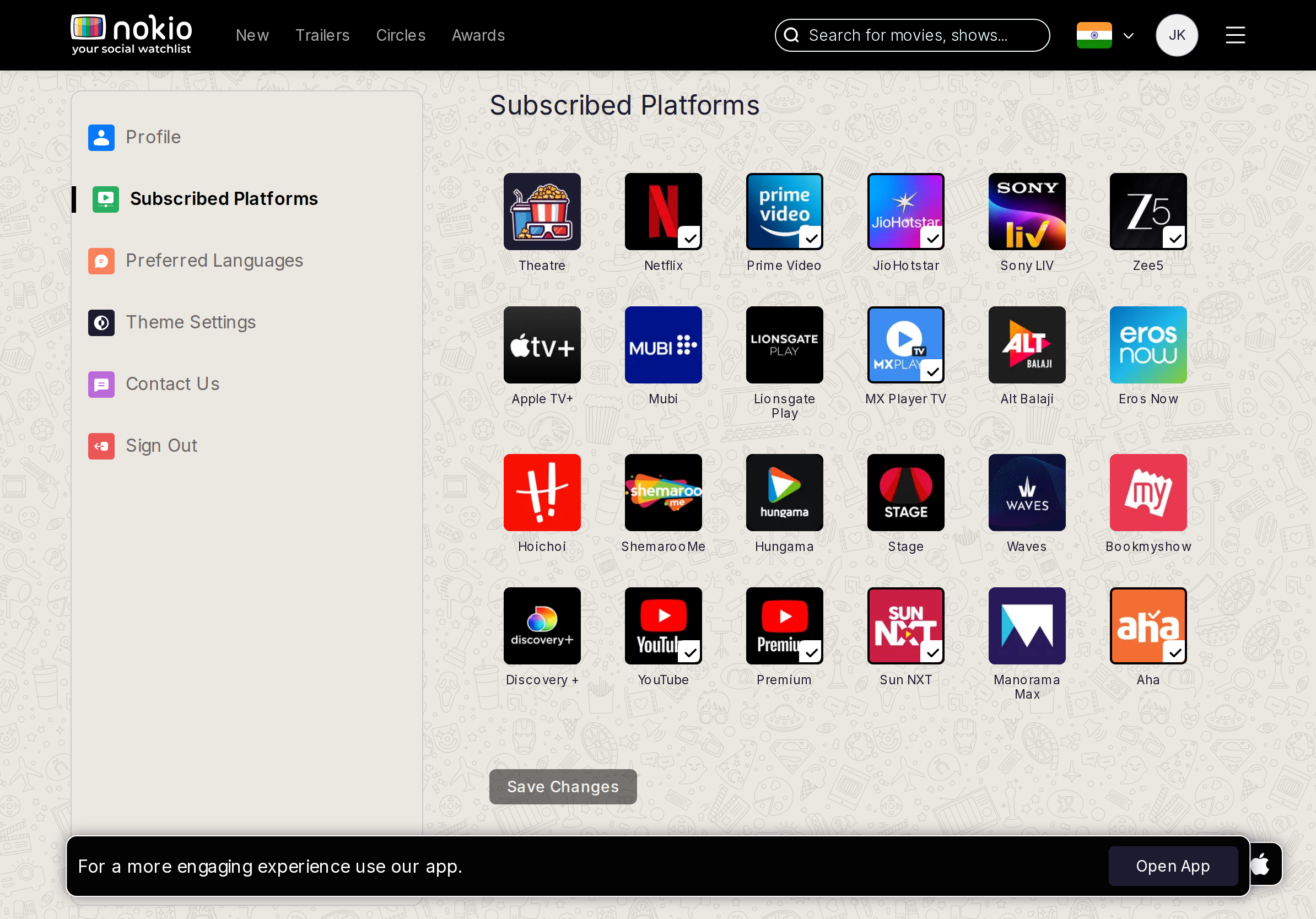Select the Theatre platform icon
The height and width of the screenshot is (919, 1316).
pyautogui.click(x=542, y=212)
